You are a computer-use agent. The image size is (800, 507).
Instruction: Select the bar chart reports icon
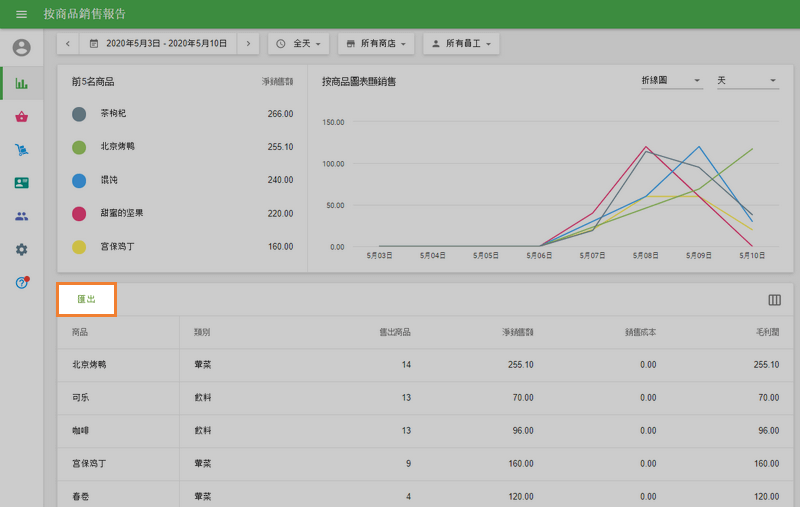tap(21, 83)
